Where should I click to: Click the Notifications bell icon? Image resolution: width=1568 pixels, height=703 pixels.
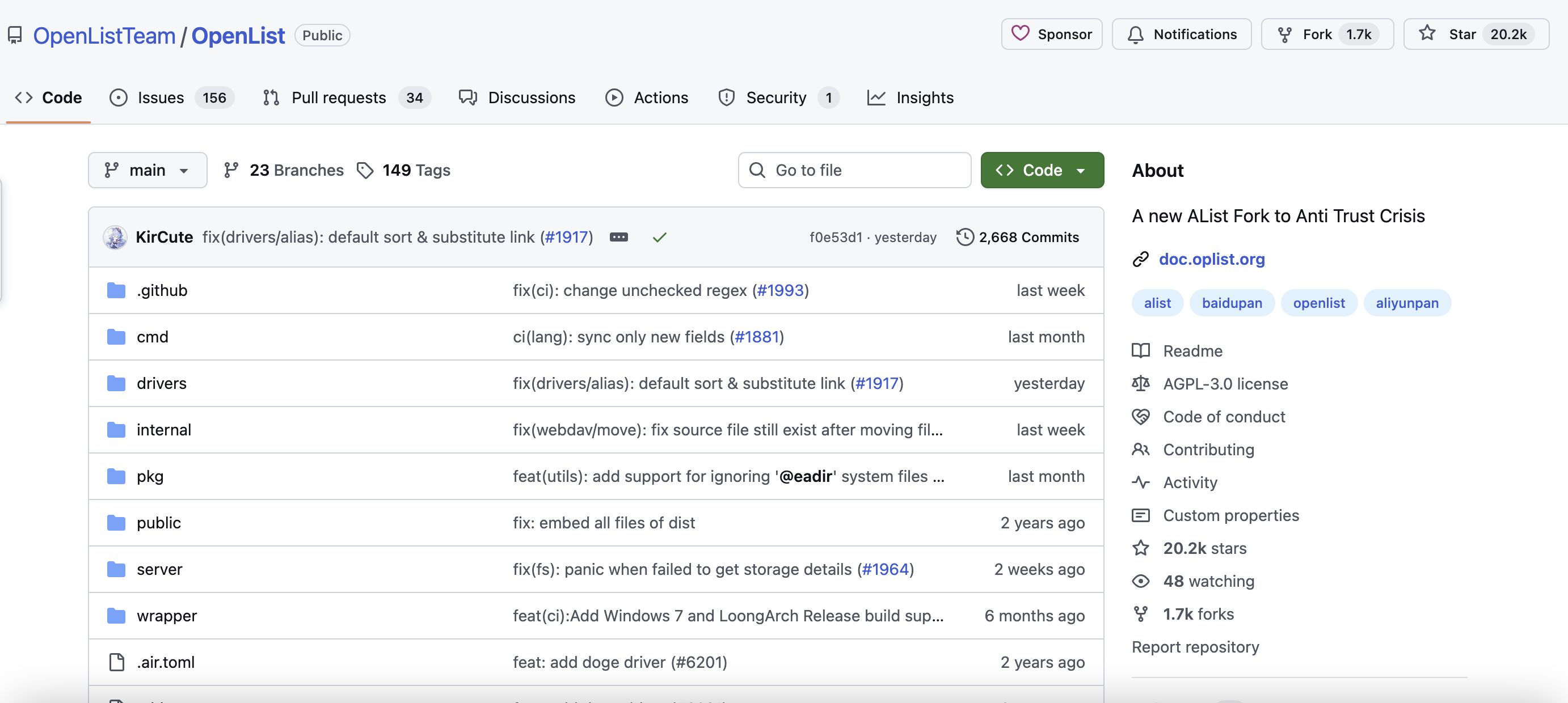1135,35
